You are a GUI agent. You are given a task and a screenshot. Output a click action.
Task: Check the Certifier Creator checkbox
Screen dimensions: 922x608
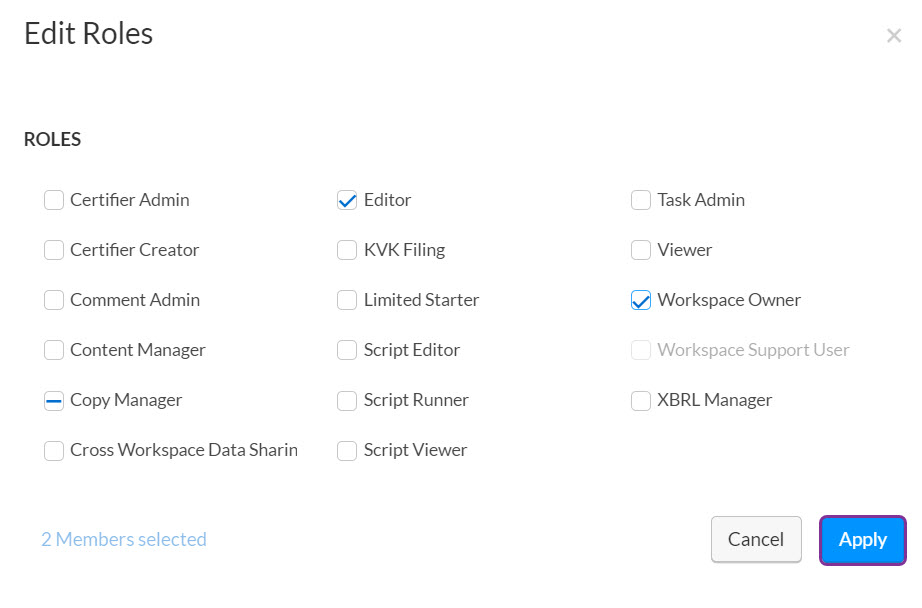pos(54,250)
